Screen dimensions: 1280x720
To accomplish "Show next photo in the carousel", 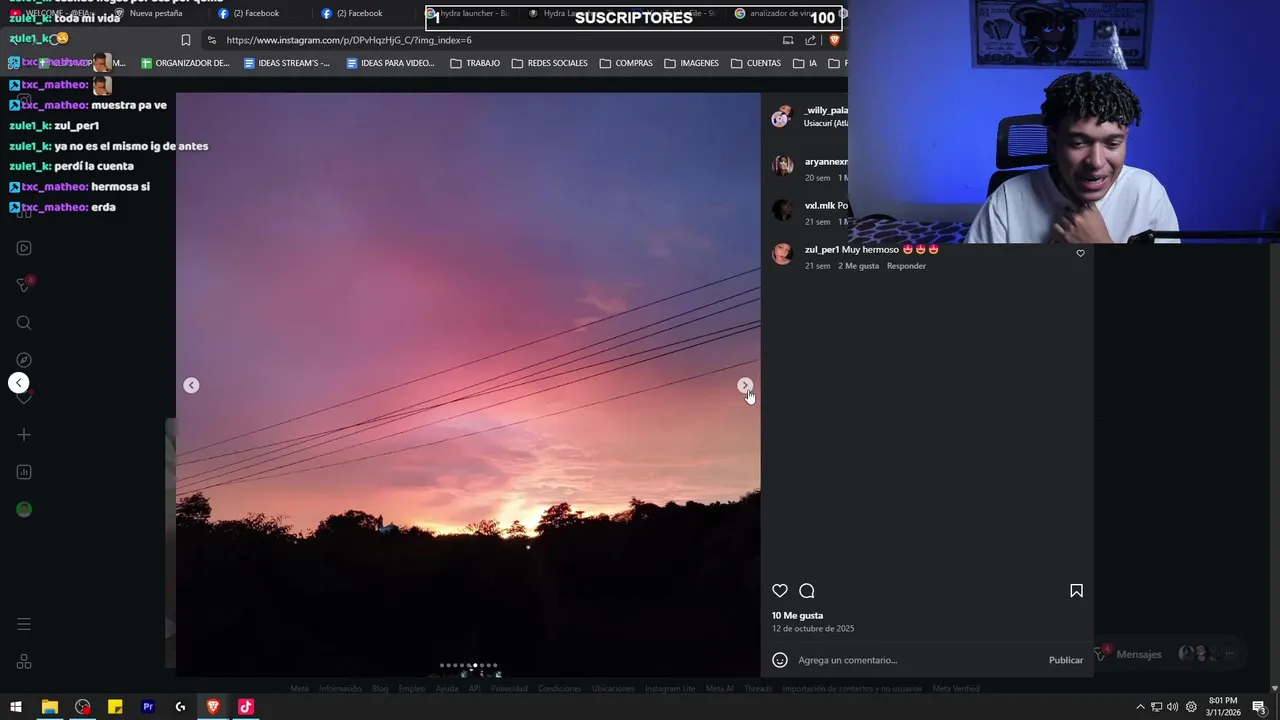I will tap(745, 385).
